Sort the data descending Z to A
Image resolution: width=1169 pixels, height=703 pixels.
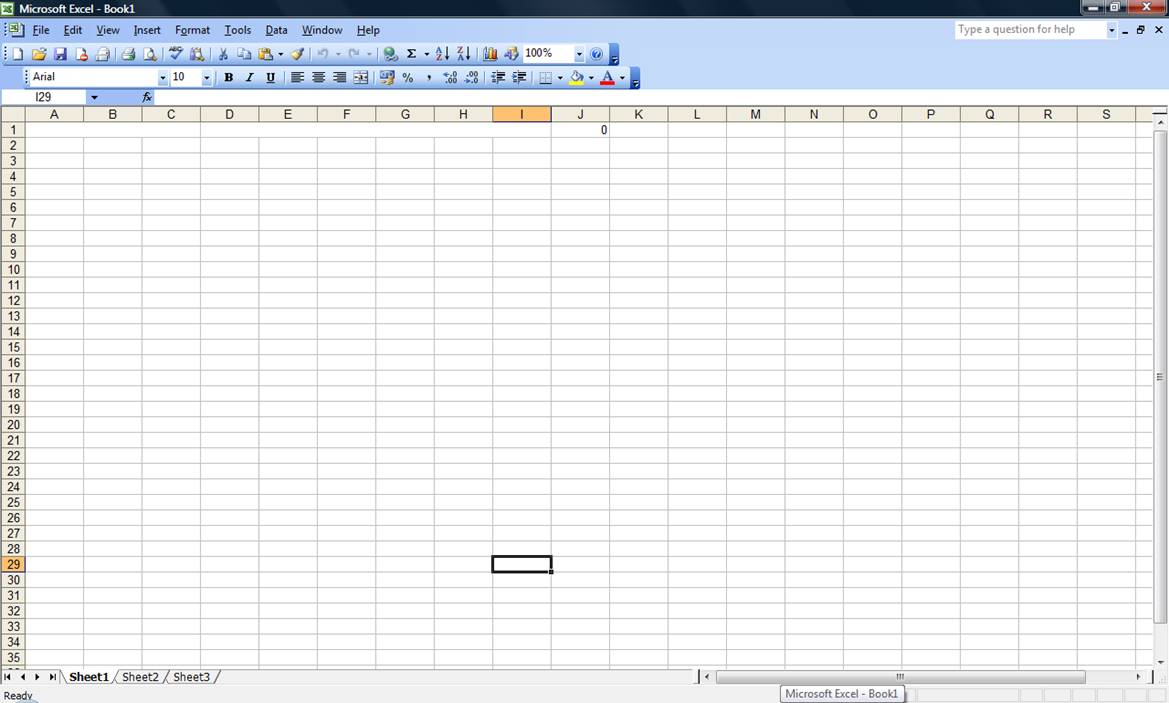coord(463,54)
